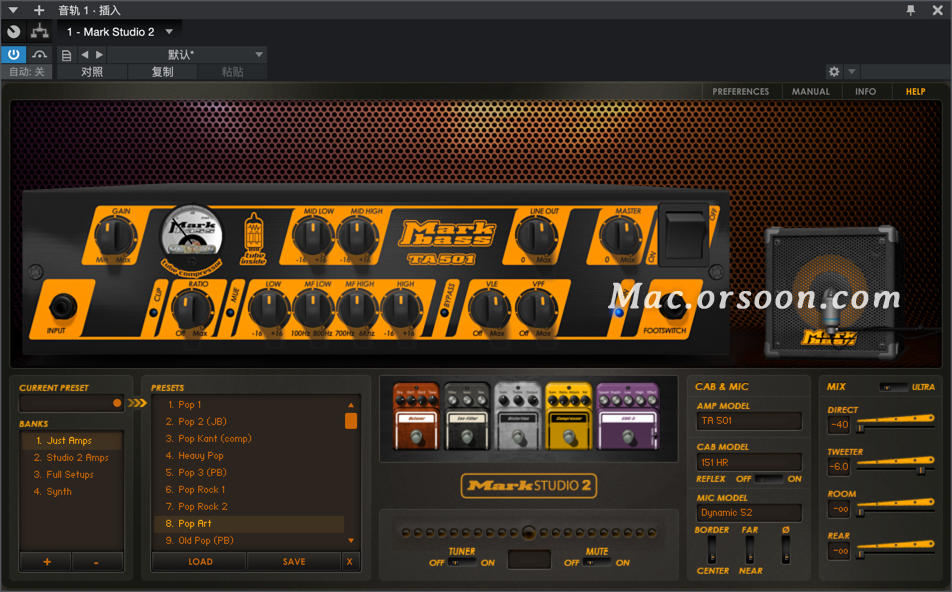This screenshot has width=952, height=592.
Task: Open the AMP MODEL TA 501 selector
Action: point(749,421)
